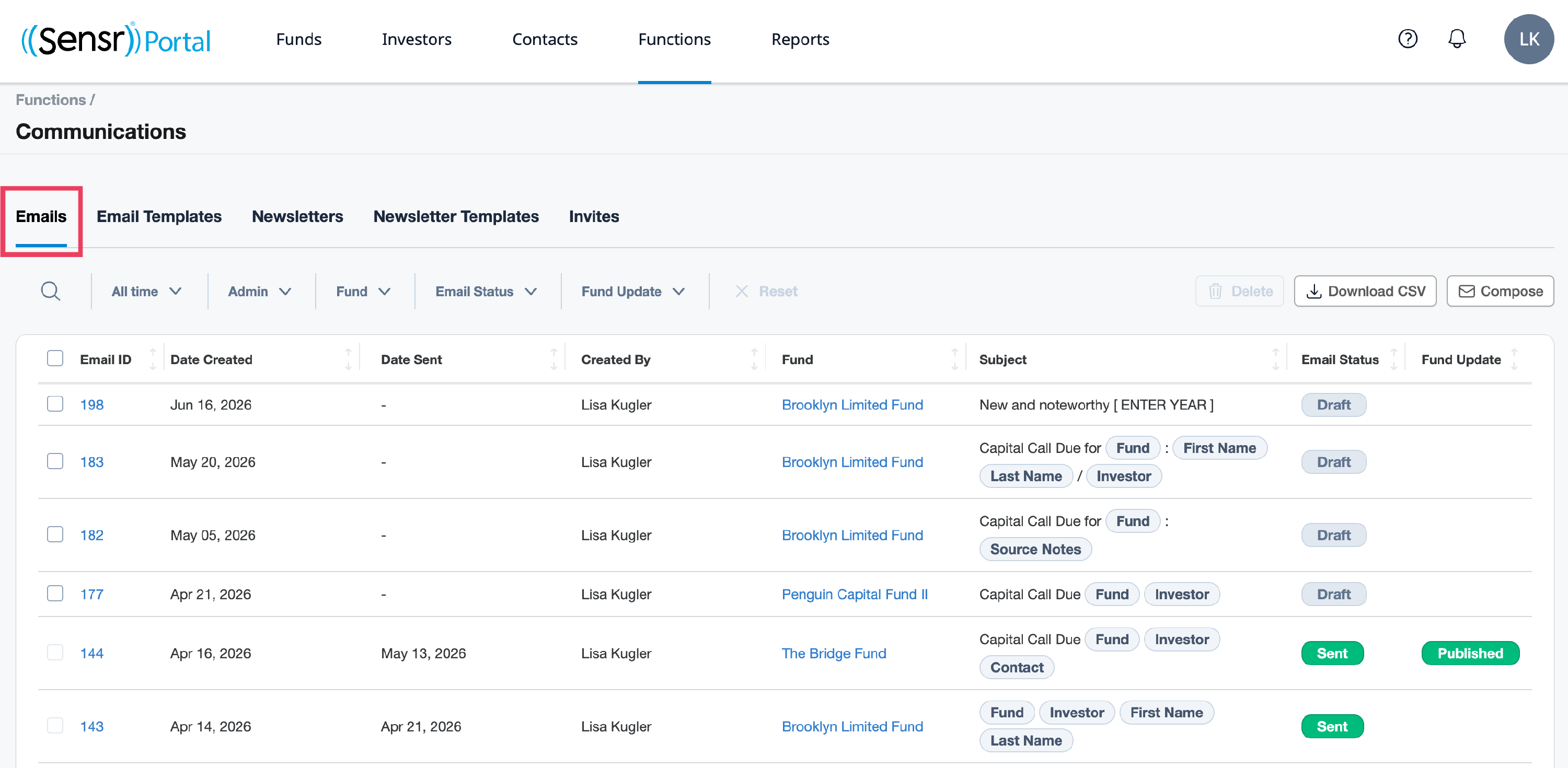
Task: Click the Sent status badge in row 143
Action: [x=1332, y=726]
